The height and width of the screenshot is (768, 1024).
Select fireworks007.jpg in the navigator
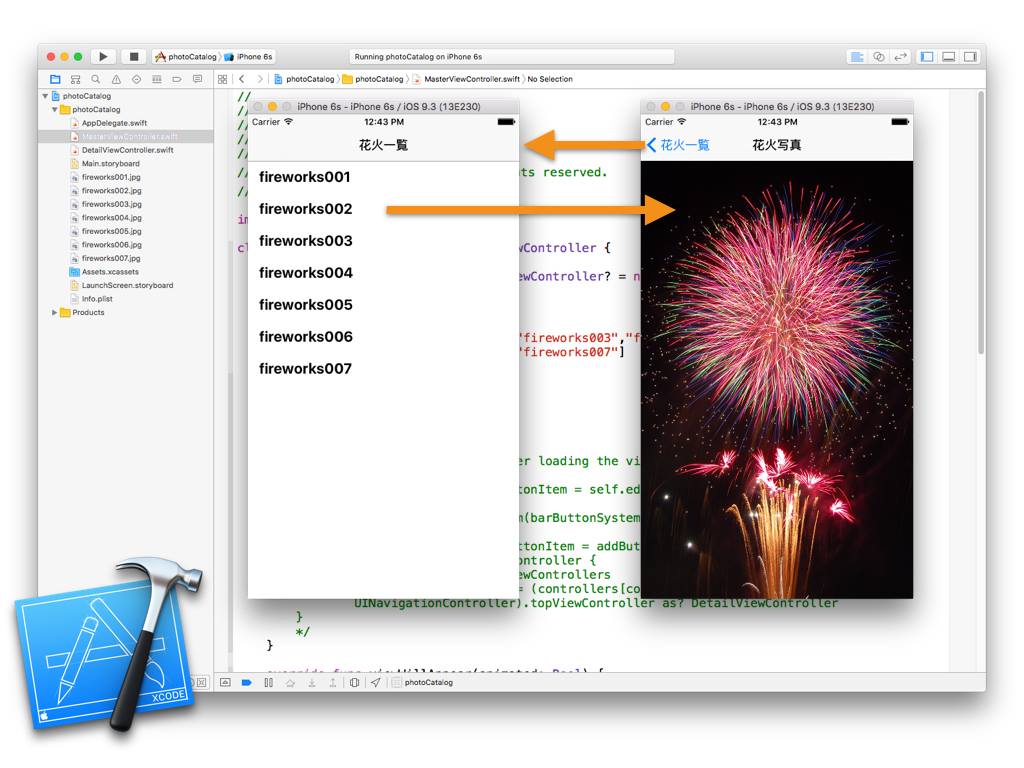point(111,259)
